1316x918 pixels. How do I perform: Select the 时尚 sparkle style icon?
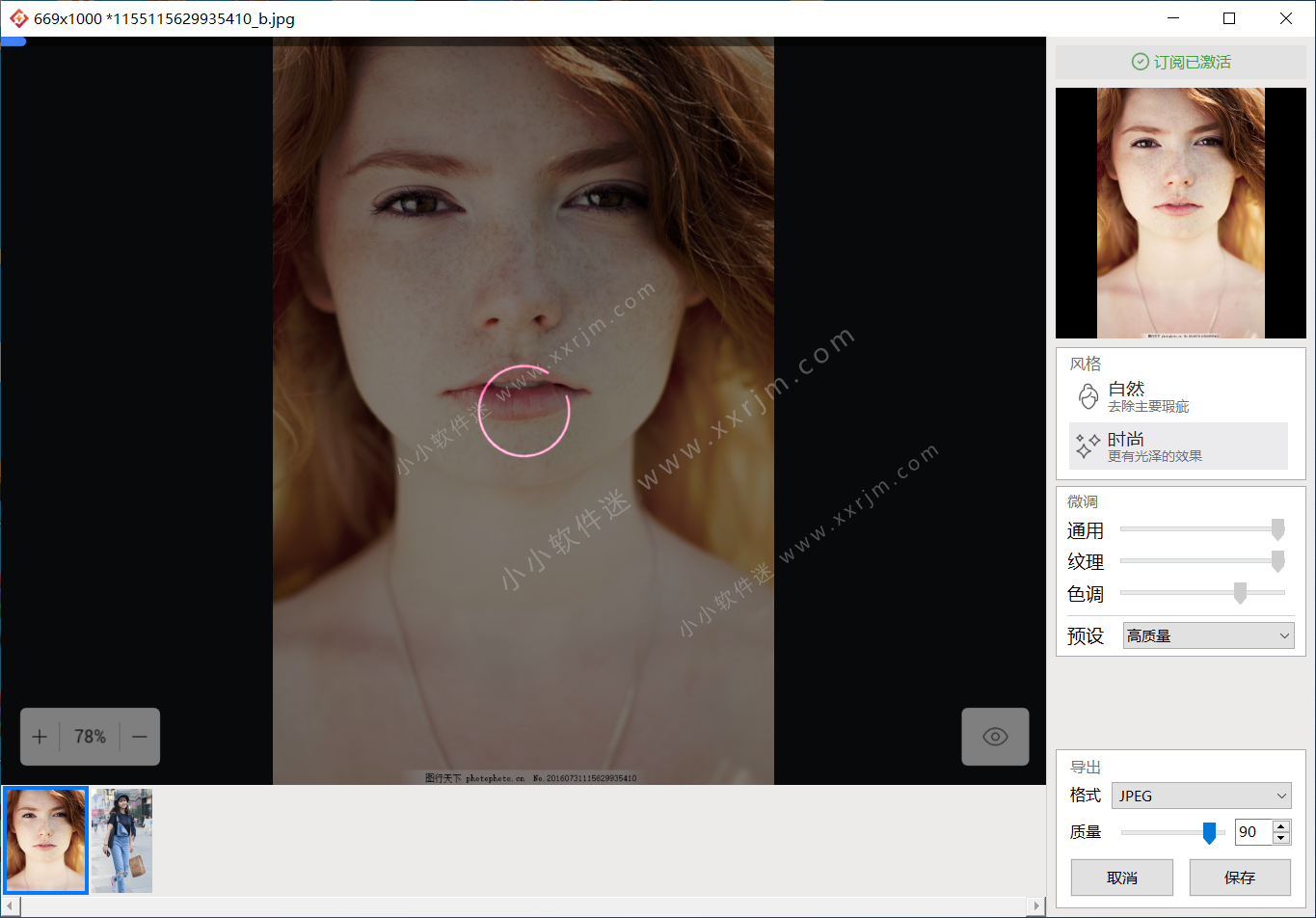[x=1088, y=445]
